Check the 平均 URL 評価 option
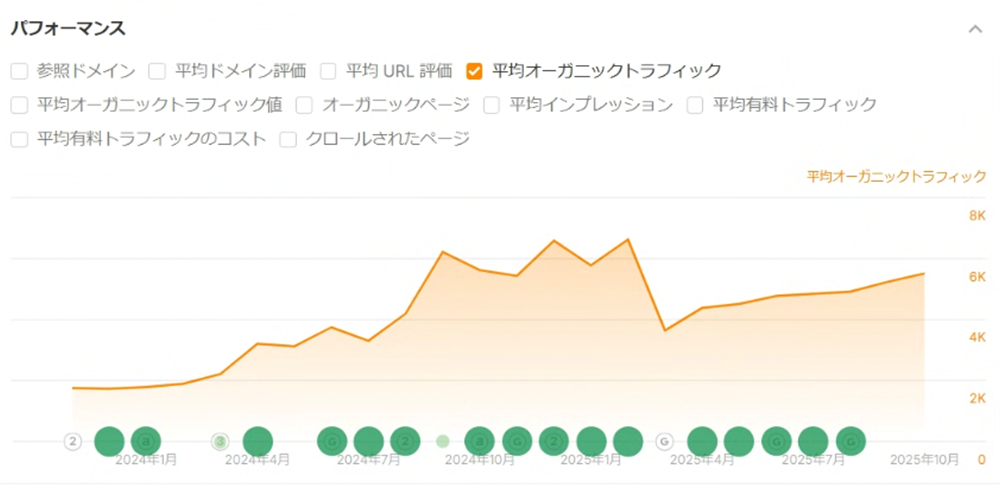Image resolution: width=1000 pixels, height=488 pixels. point(328,71)
